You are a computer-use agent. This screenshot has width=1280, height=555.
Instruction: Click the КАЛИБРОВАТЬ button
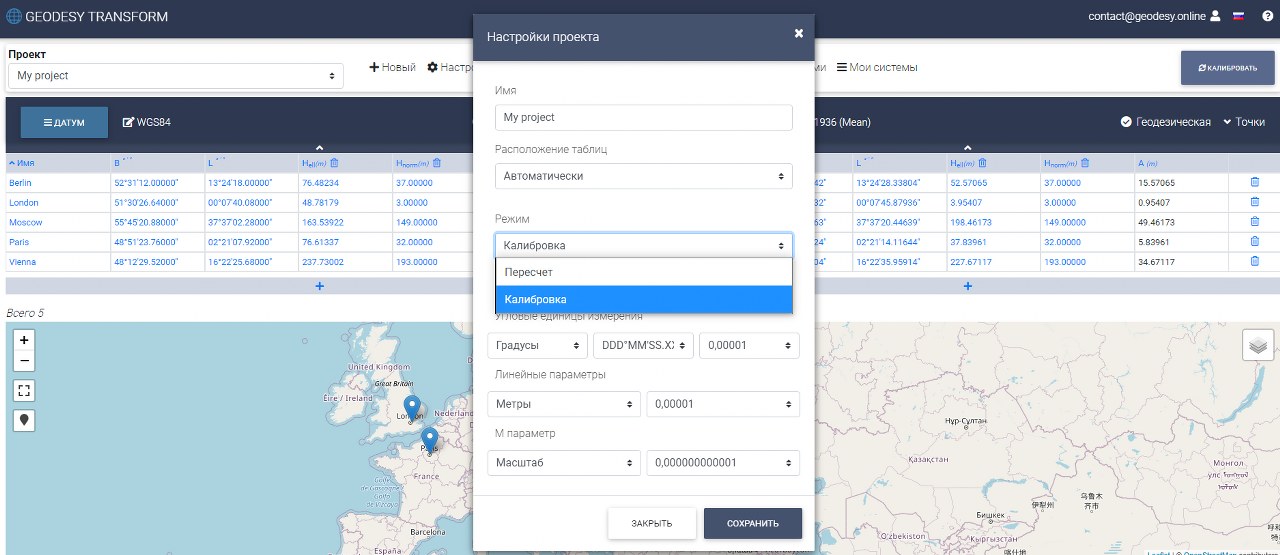(1227, 67)
